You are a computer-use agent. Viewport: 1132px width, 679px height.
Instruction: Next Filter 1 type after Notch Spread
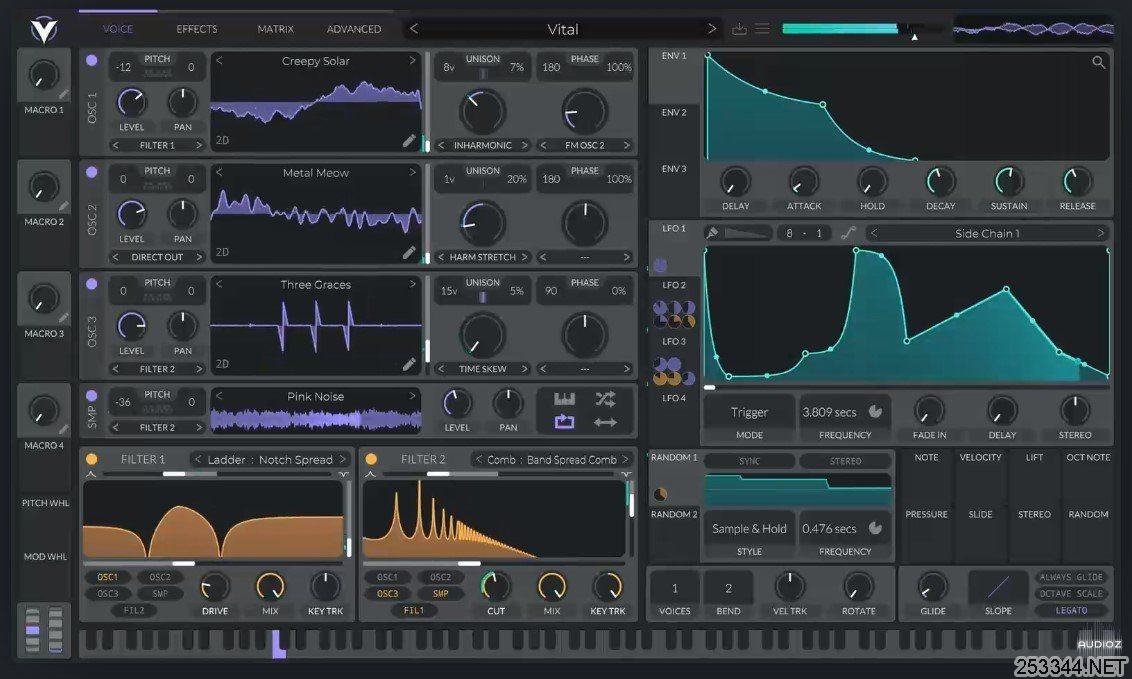click(x=343, y=459)
